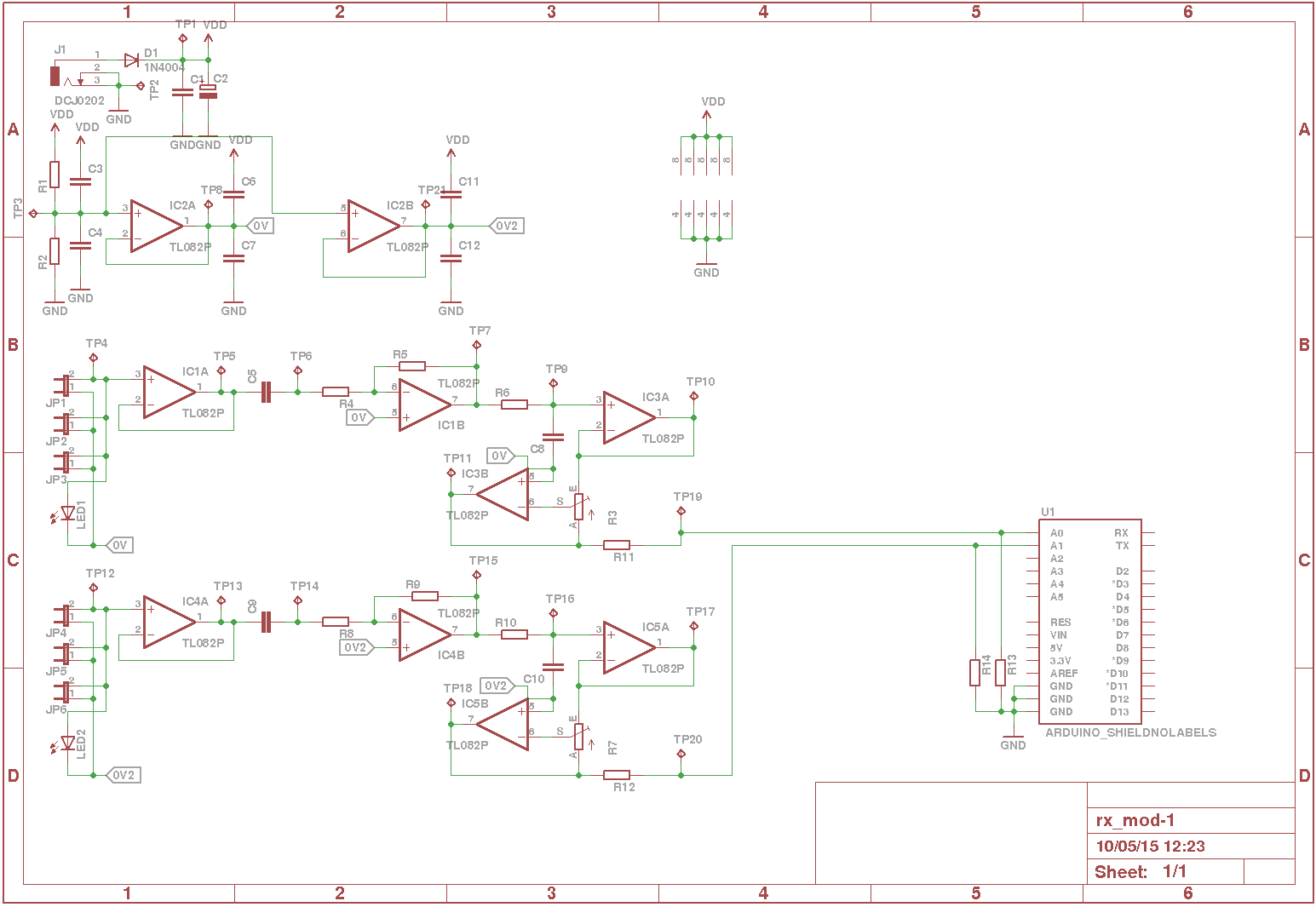Click the 'A0' pin label on U1
Image resolution: width=1316 pixels, height=907 pixels.
point(1056,533)
